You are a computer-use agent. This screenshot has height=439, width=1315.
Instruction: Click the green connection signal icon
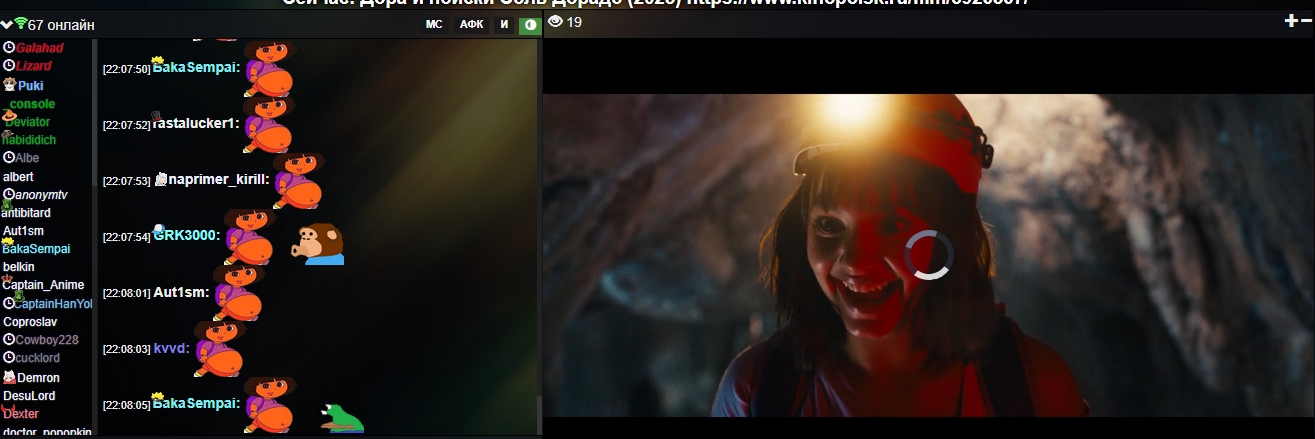tap(21, 23)
